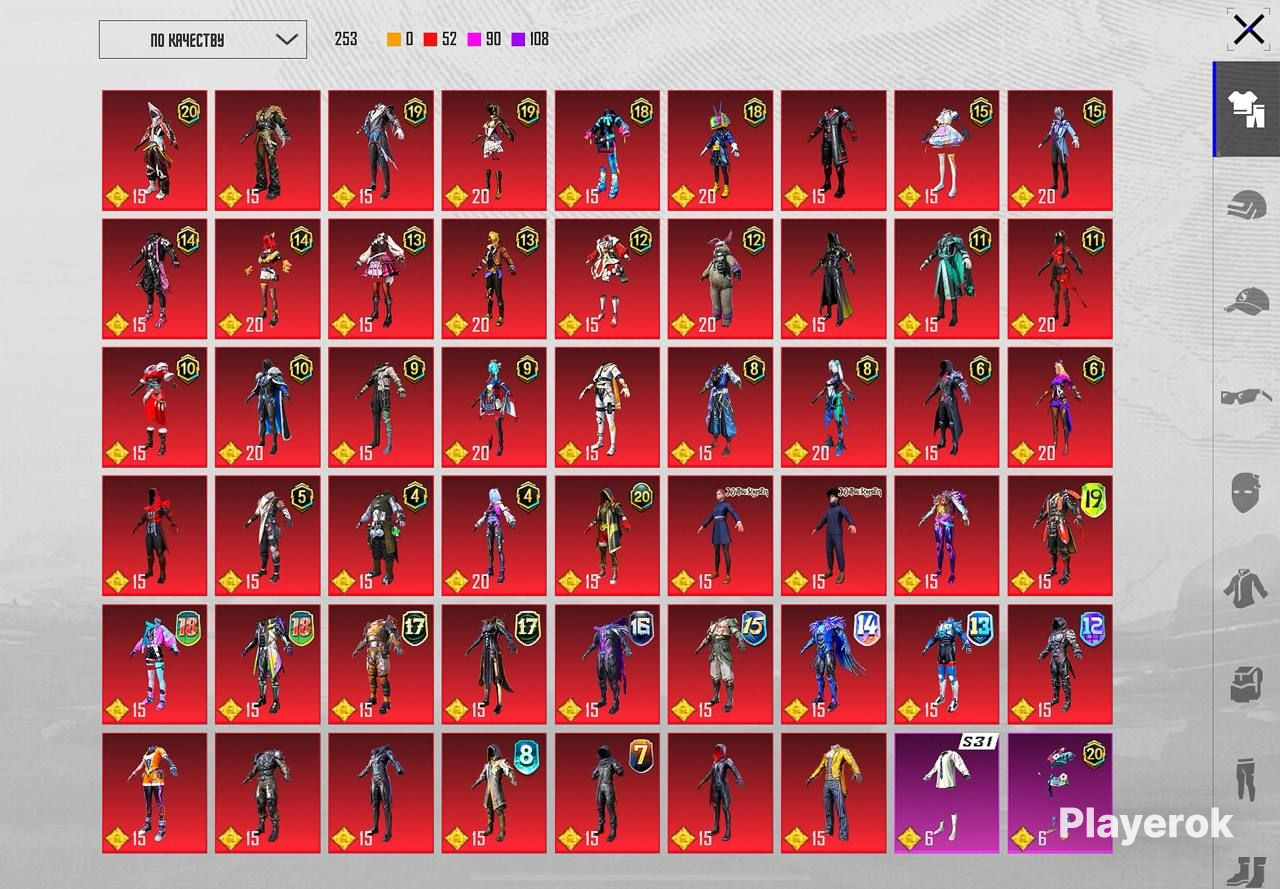Select the long black coat outfit with badge 17
1280x889 pixels.
[x=495, y=664]
